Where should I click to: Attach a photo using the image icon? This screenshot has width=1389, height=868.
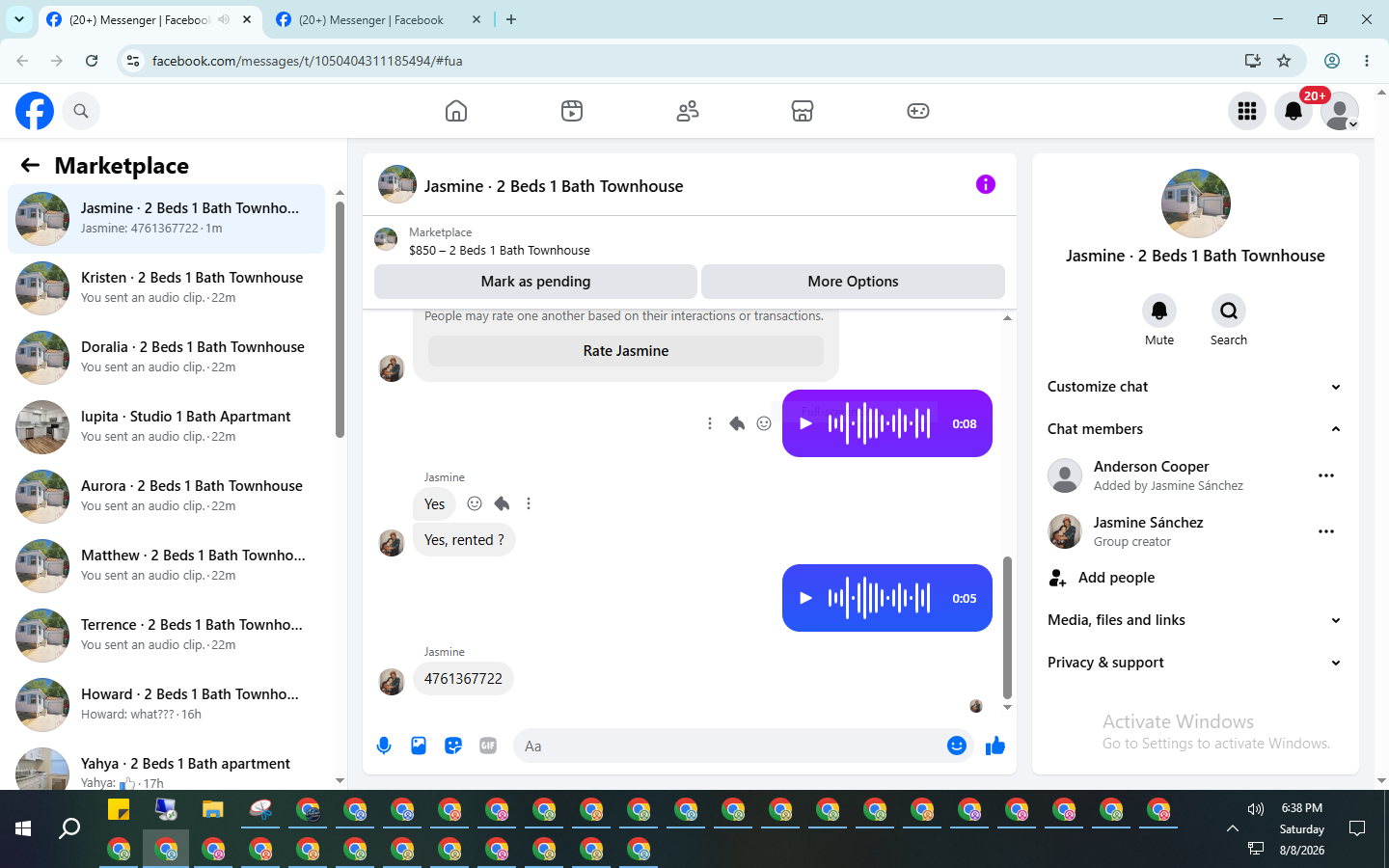(x=419, y=746)
